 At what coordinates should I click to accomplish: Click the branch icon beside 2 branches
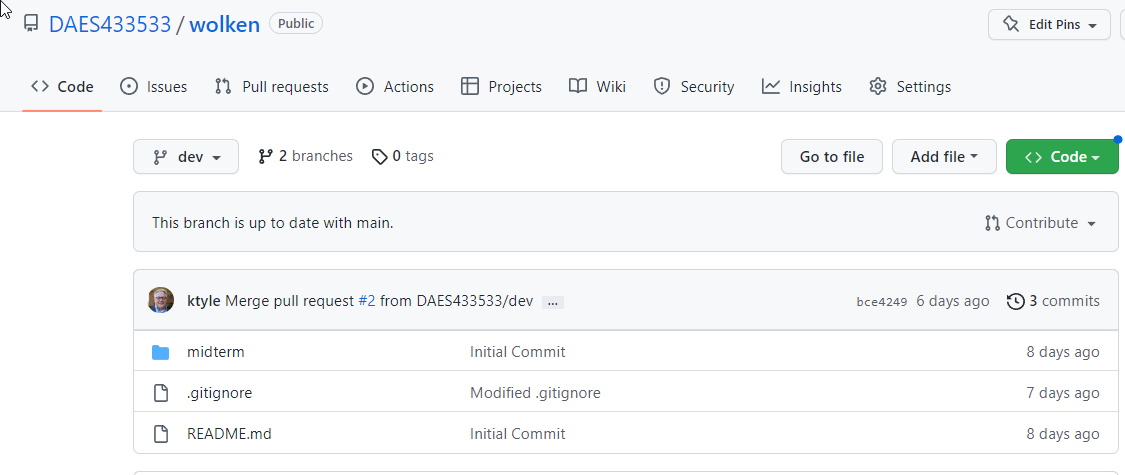[x=265, y=156]
